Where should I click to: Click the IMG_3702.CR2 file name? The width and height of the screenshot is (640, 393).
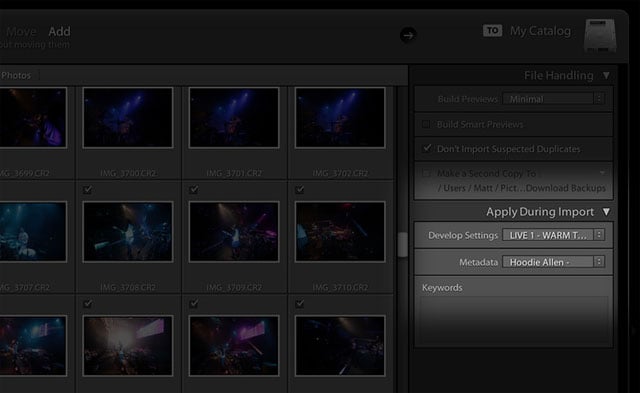[x=340, y=173]
